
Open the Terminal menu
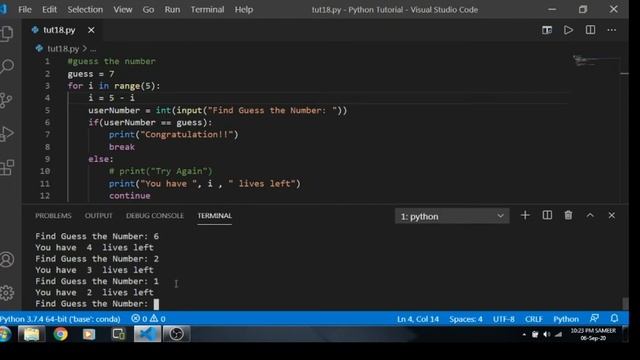[x=207, y=9]
